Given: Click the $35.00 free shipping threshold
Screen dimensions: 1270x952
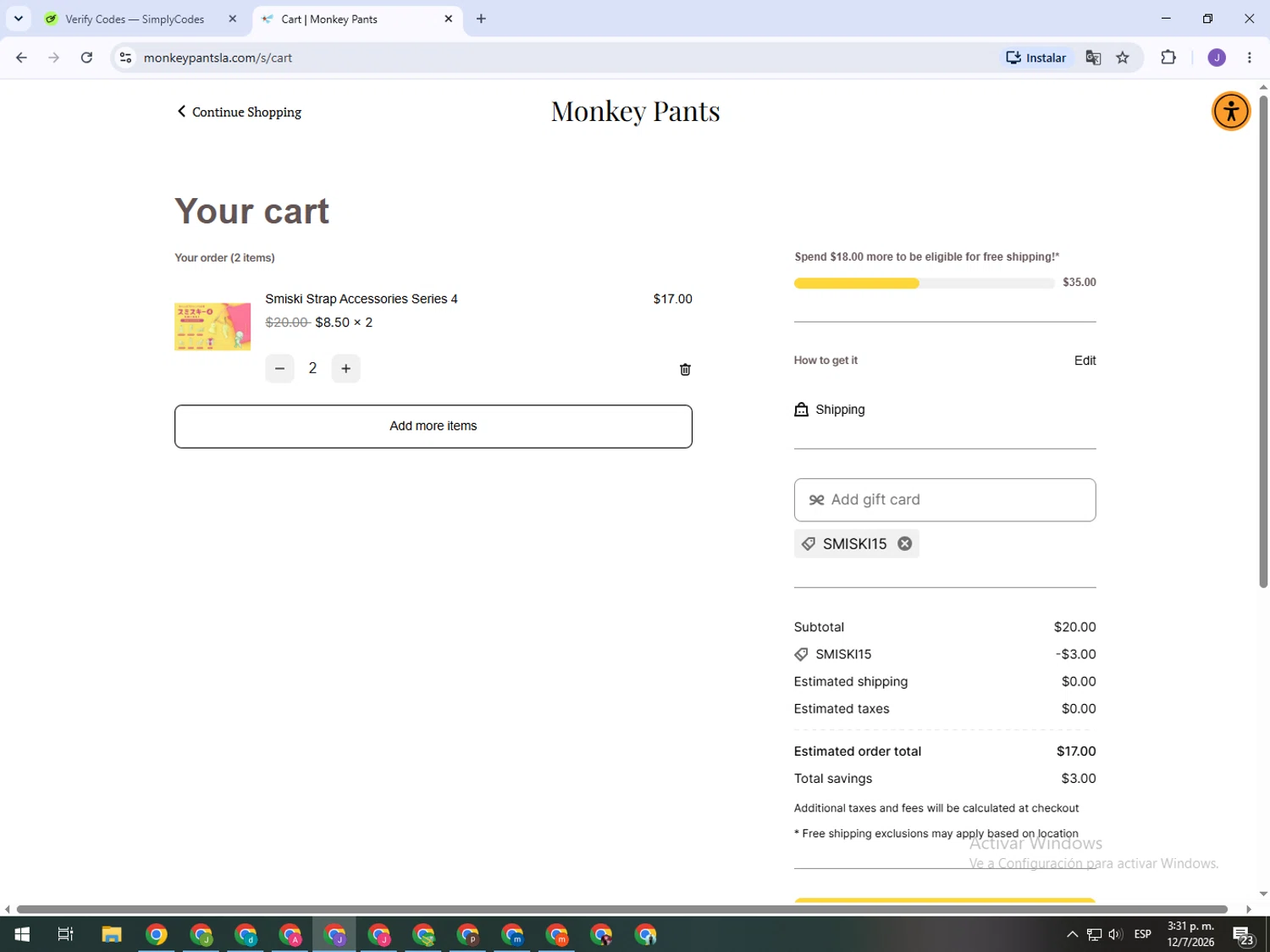Looking at the screenshot, I should click(1079, 283).
